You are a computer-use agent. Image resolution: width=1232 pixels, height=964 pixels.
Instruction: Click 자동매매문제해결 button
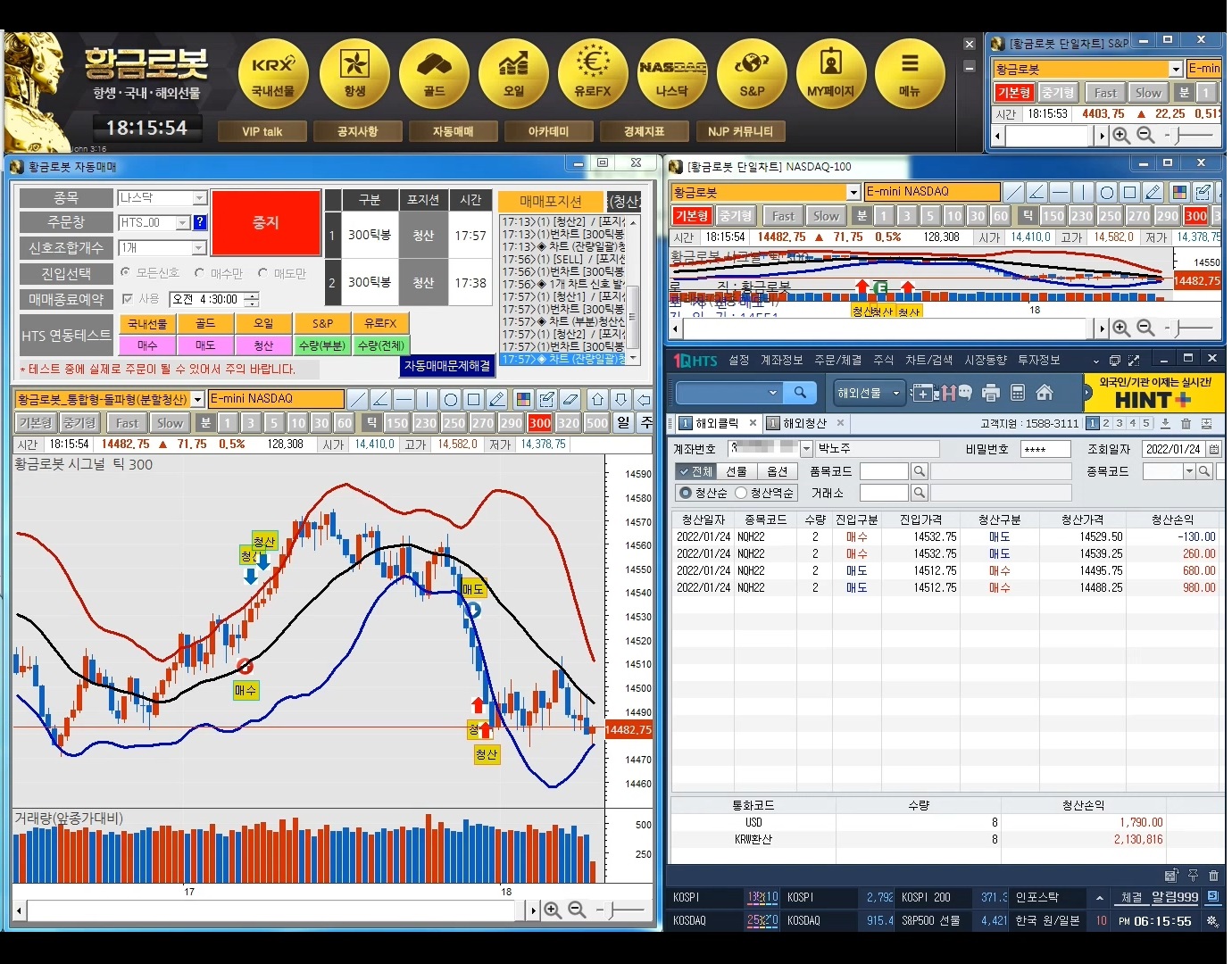coord(447,366)
